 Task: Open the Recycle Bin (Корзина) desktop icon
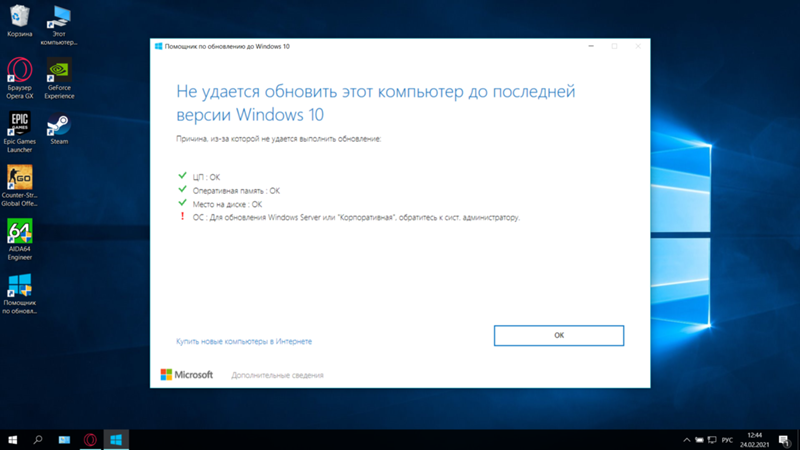pyautogui.click(x=19, y=20)
